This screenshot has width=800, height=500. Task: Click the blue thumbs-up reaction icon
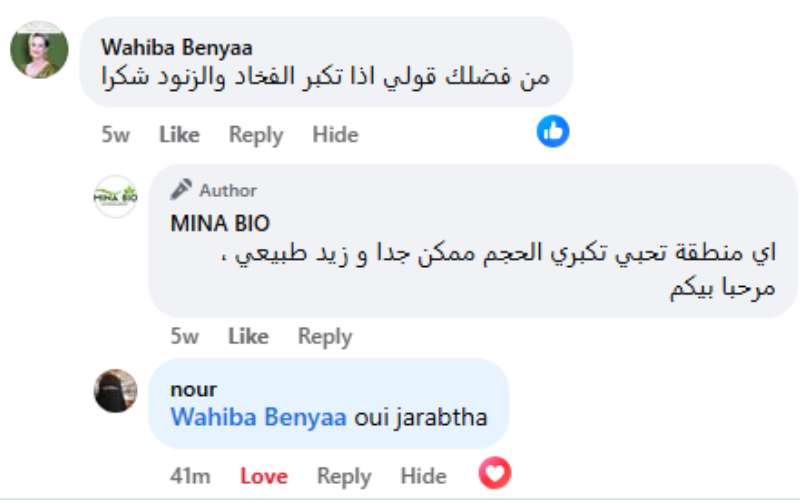click(553, 131)
